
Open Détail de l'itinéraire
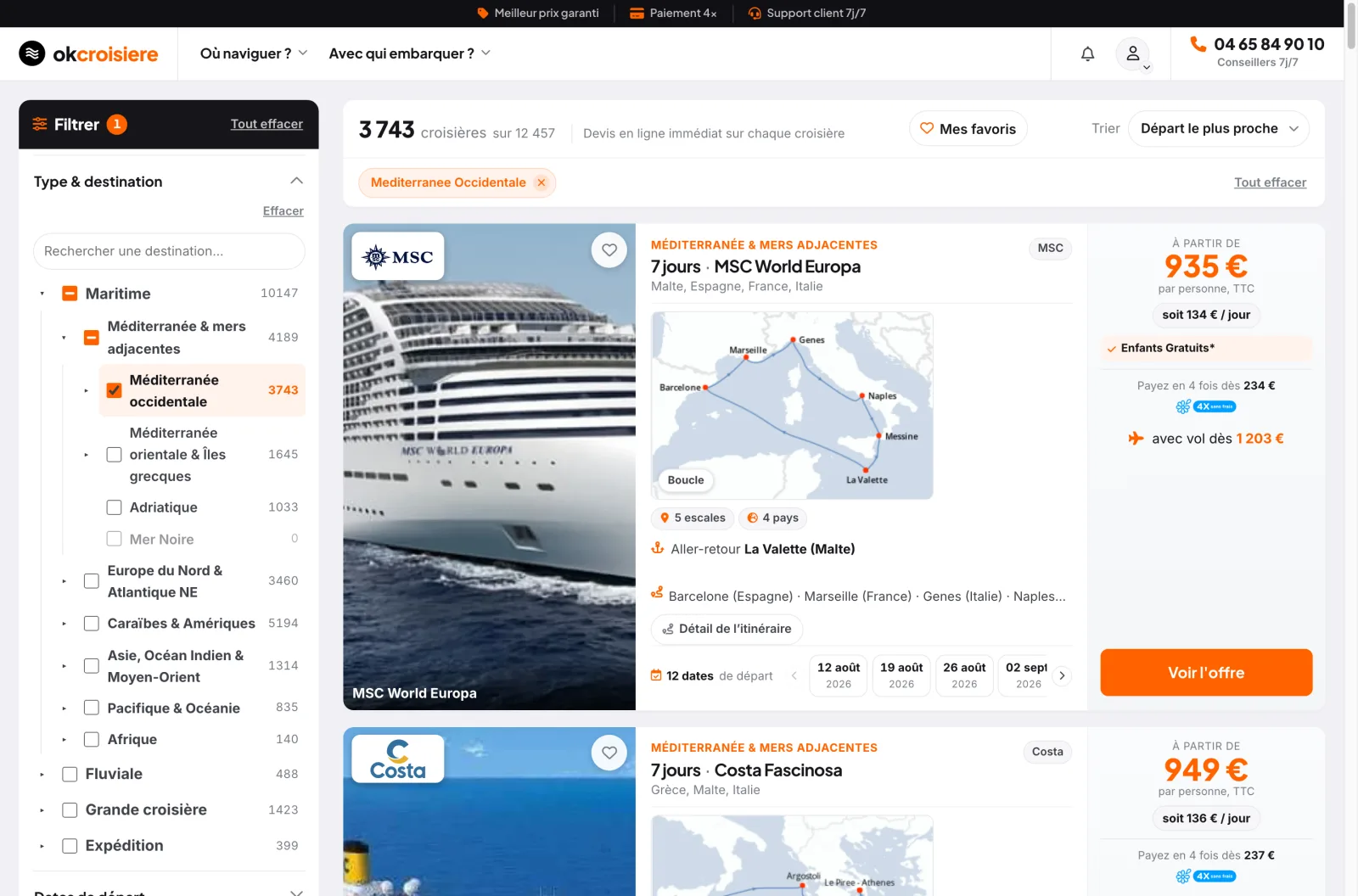pyautogui.click(x=727, y=629)
